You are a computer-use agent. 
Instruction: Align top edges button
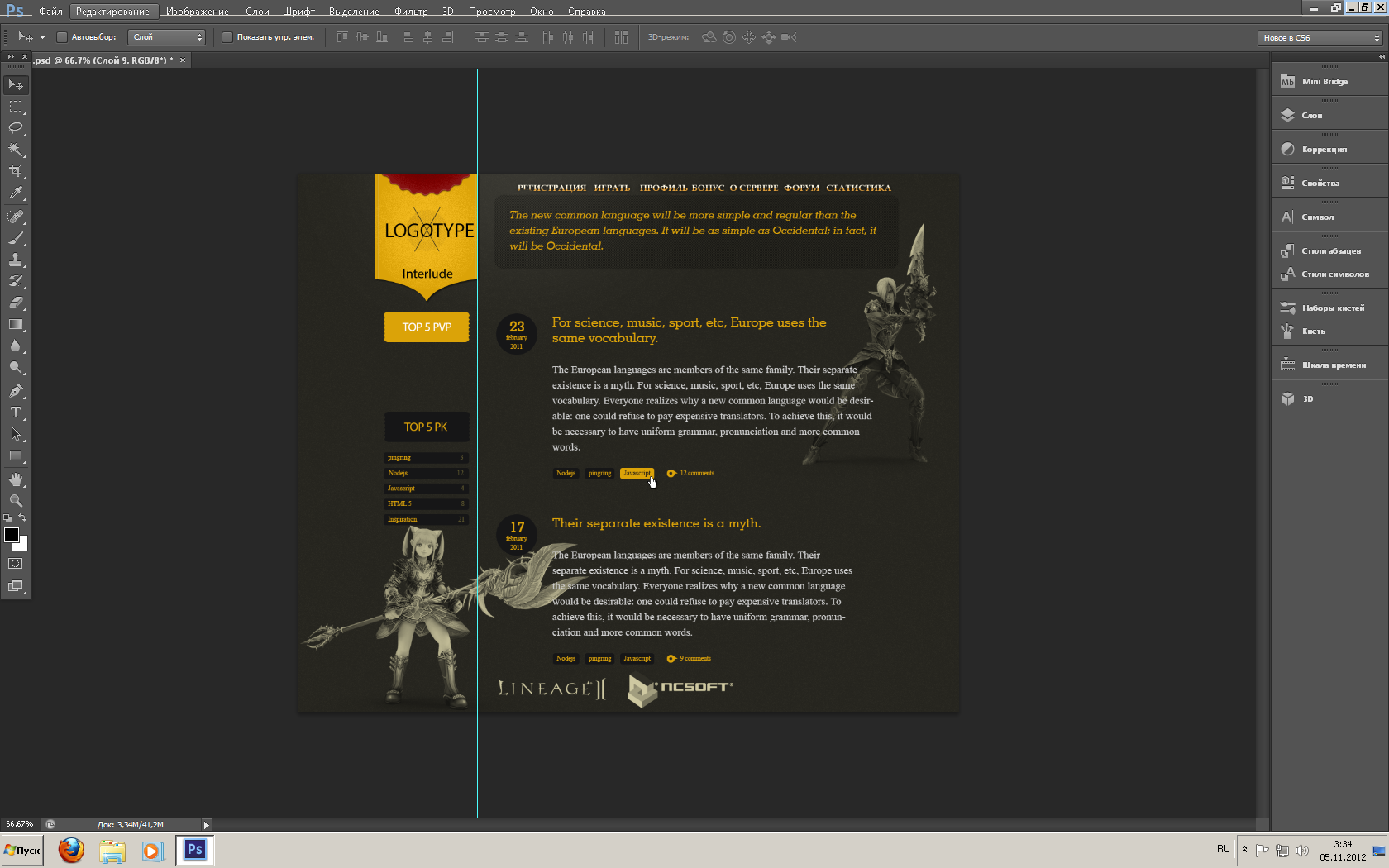point(341,37)
